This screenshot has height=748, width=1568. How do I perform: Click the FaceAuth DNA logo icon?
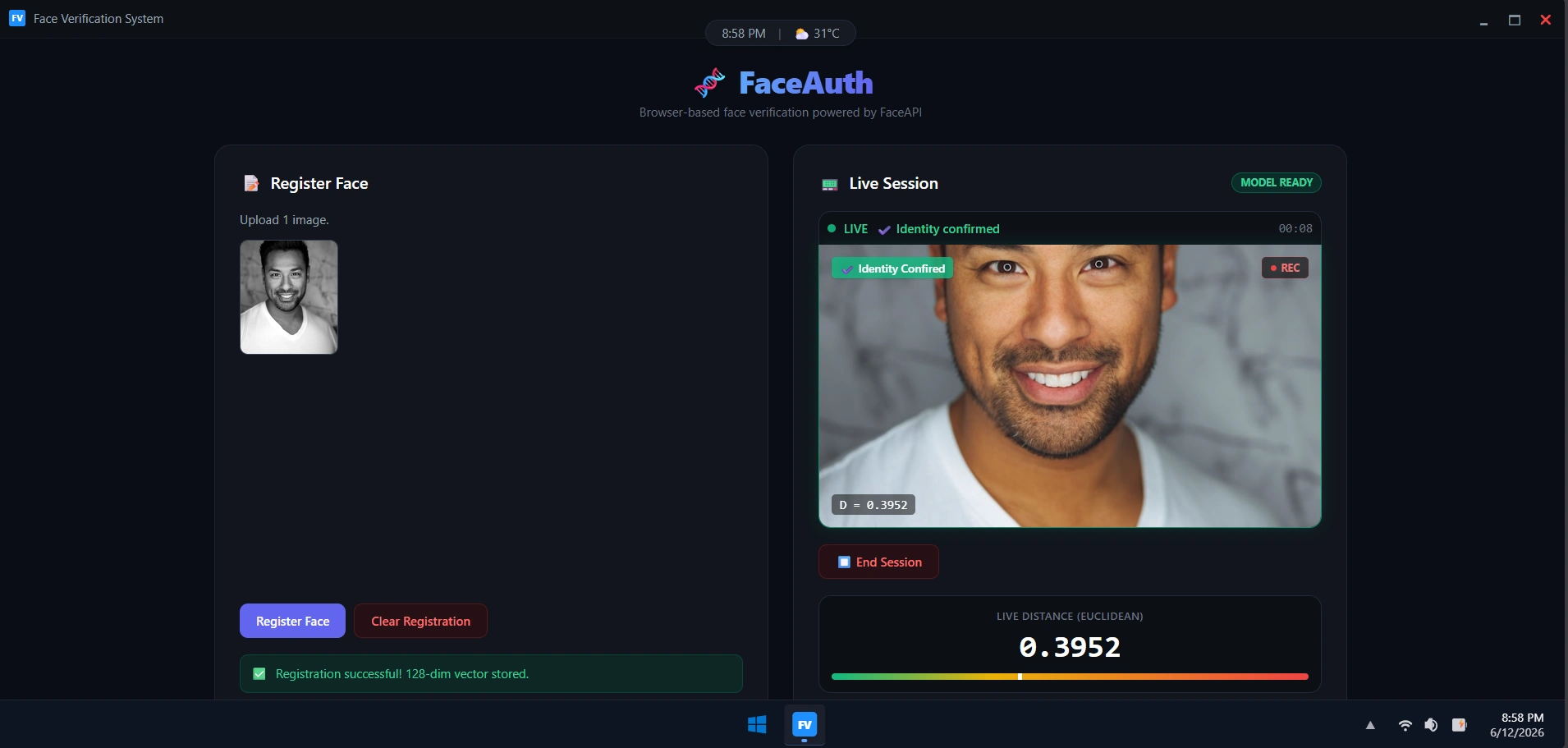[710, 82]
